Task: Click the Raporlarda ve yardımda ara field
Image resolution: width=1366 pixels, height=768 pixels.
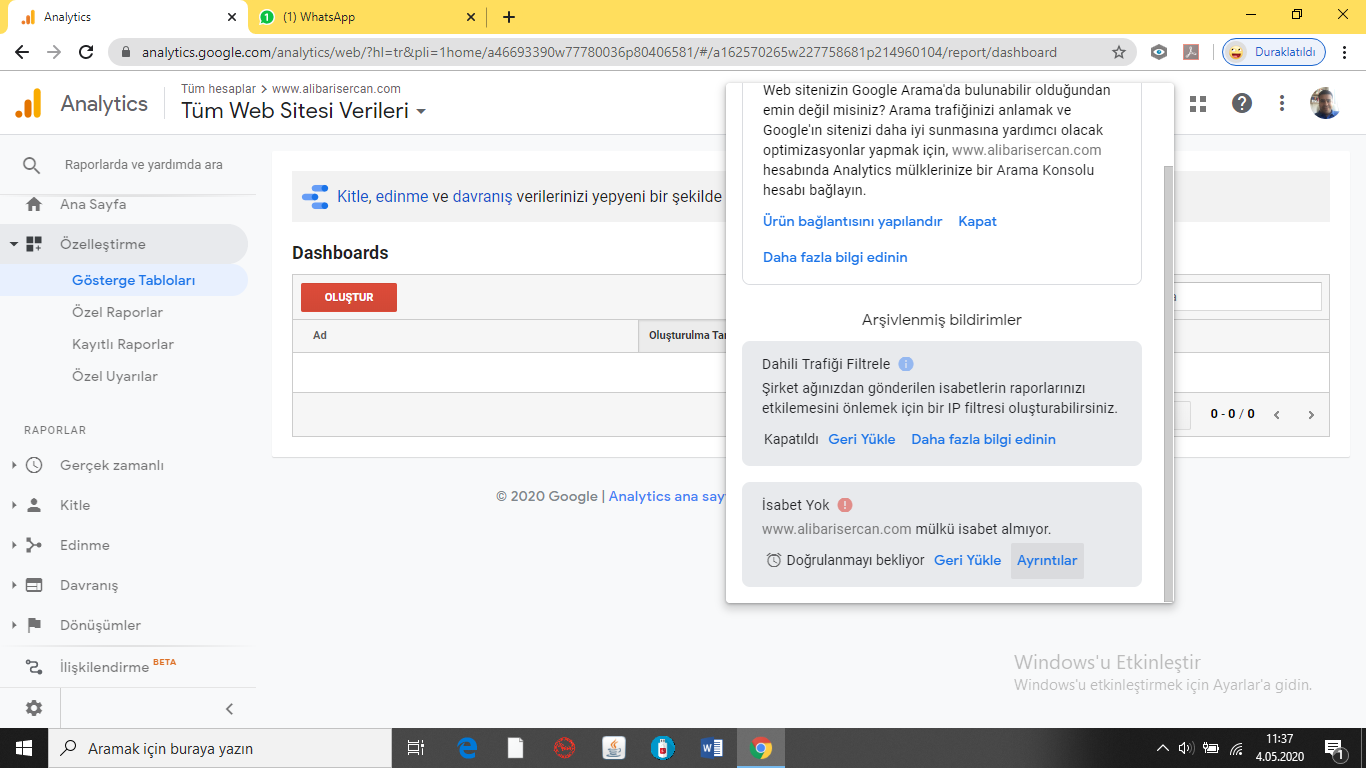Action: click(x=144, y=165)
